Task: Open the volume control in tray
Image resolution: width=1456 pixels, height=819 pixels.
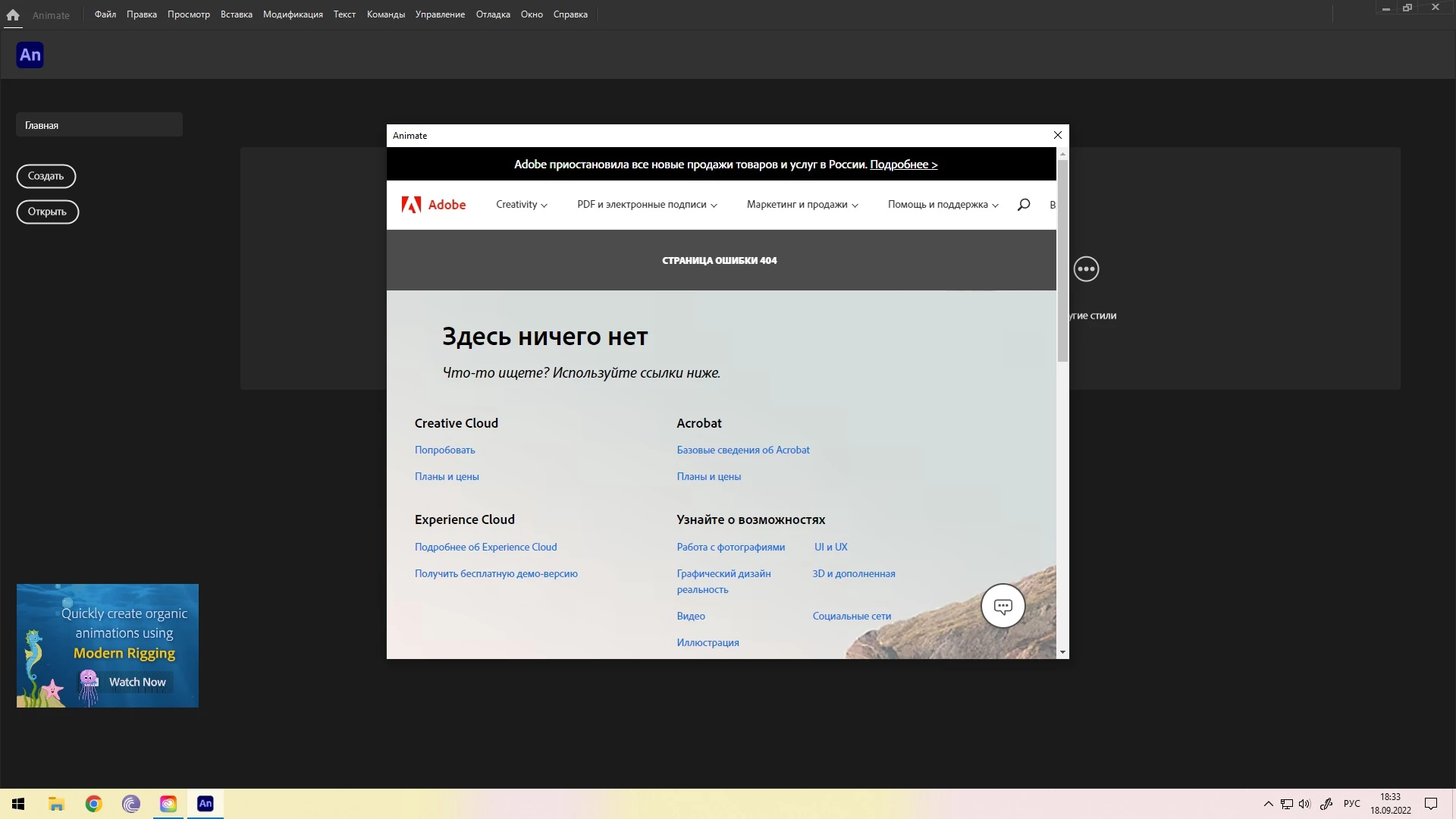Action: 1304,804
